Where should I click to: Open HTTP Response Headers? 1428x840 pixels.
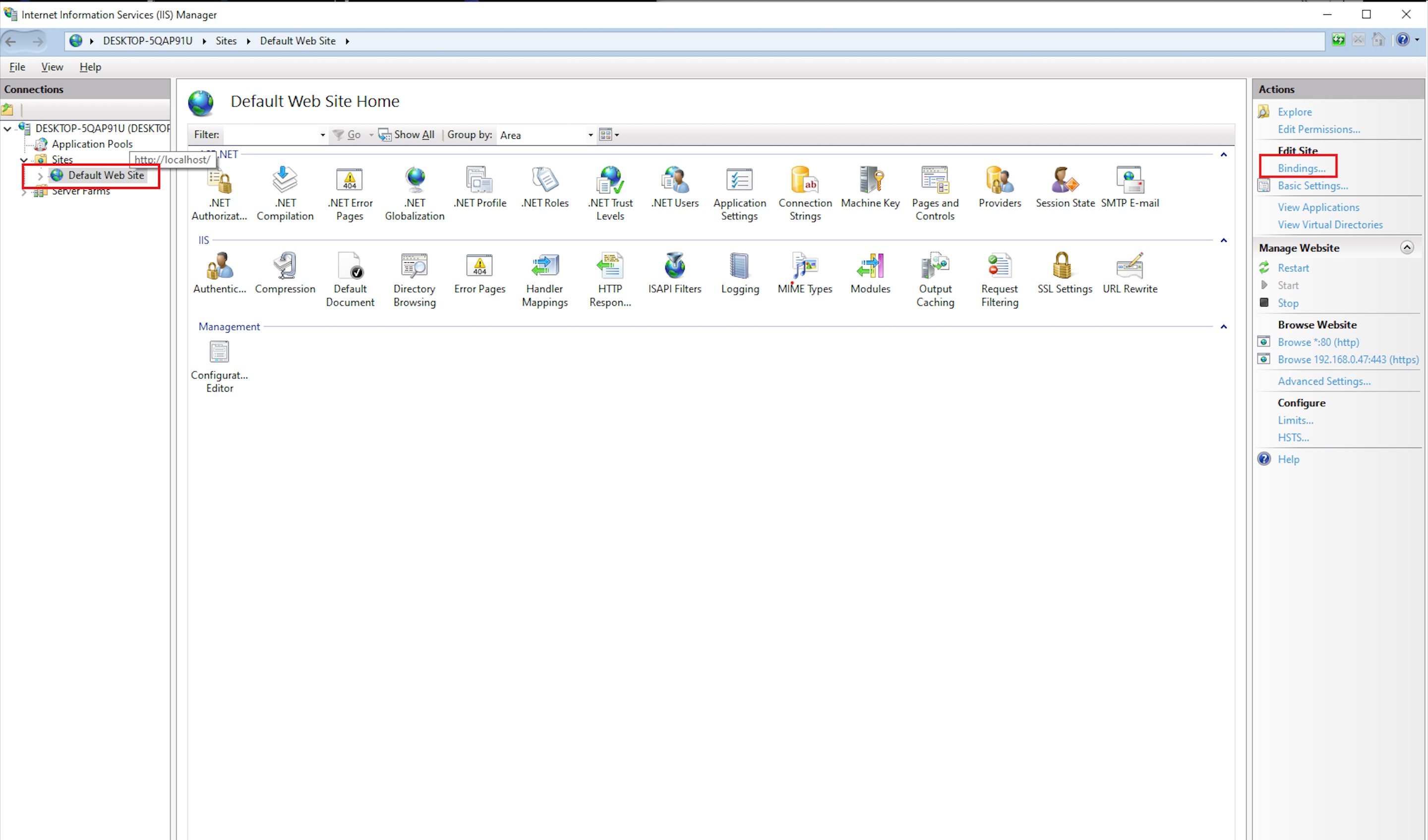[x=610, y=280]
